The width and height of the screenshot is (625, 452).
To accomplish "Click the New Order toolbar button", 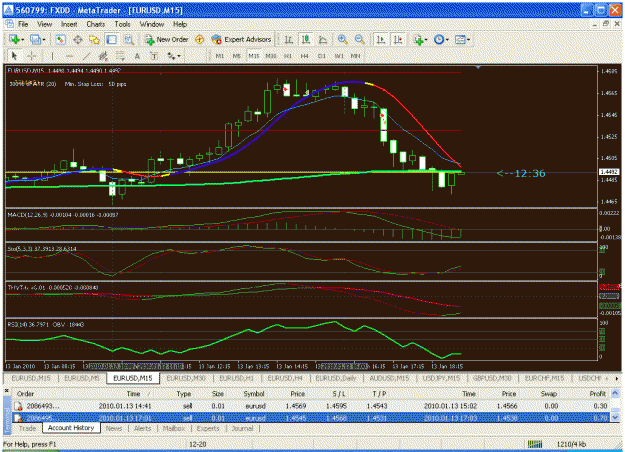I will (x=166, y=39).
